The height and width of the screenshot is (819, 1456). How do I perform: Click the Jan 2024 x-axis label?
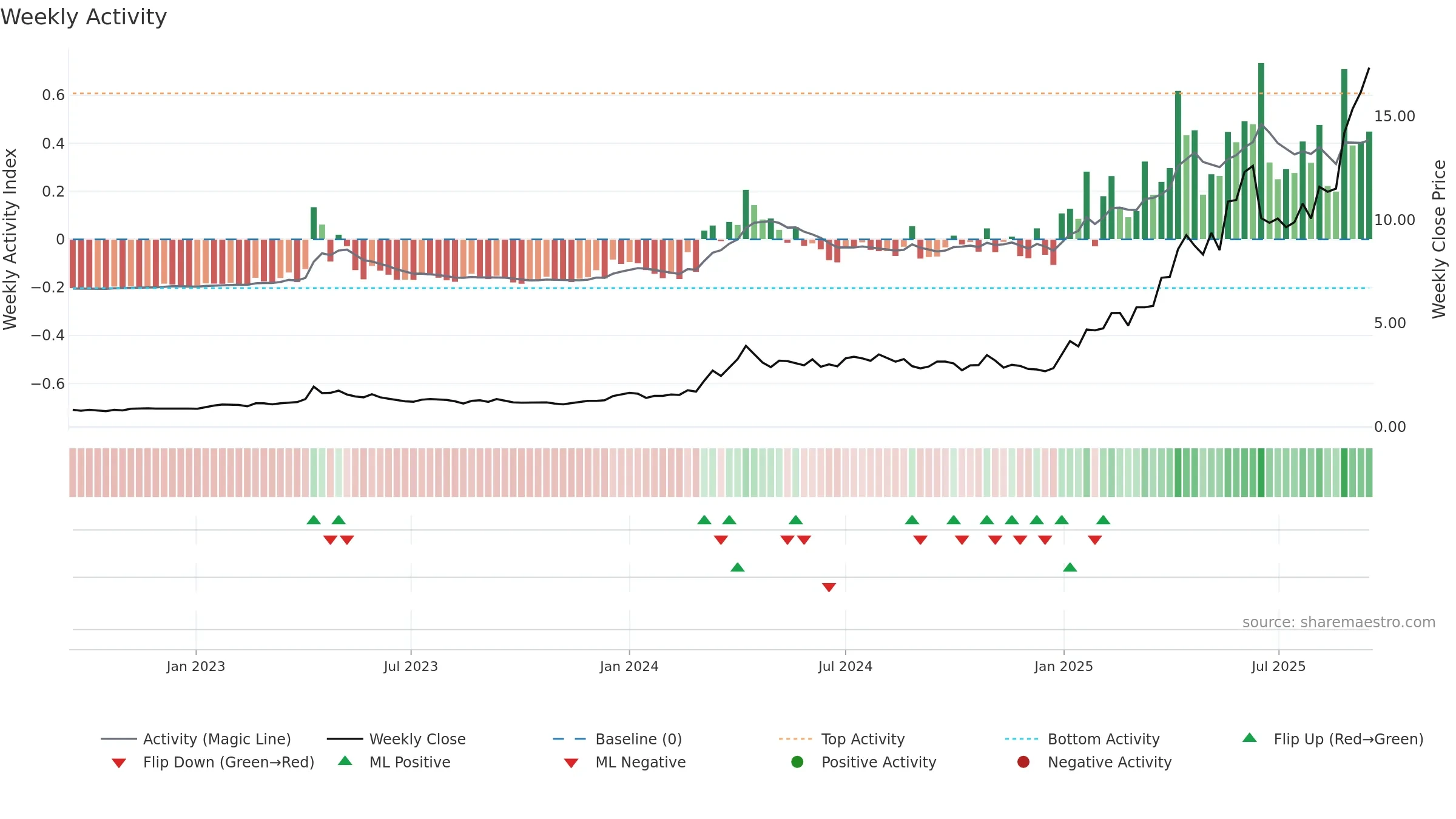629,666
